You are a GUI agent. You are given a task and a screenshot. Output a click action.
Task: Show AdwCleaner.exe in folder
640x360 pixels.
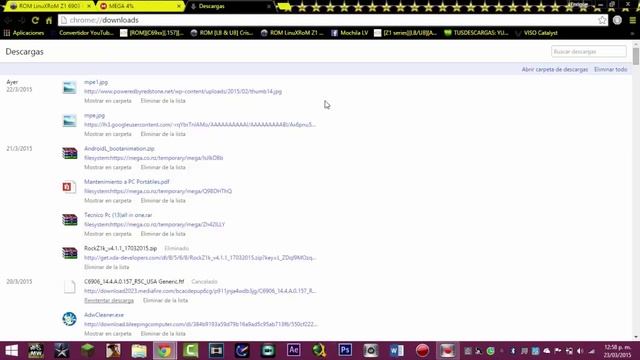[x=108, y=333]
